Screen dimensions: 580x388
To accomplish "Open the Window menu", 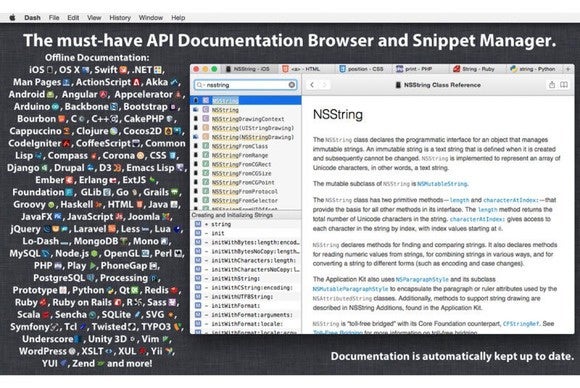I will click(151, 18).
